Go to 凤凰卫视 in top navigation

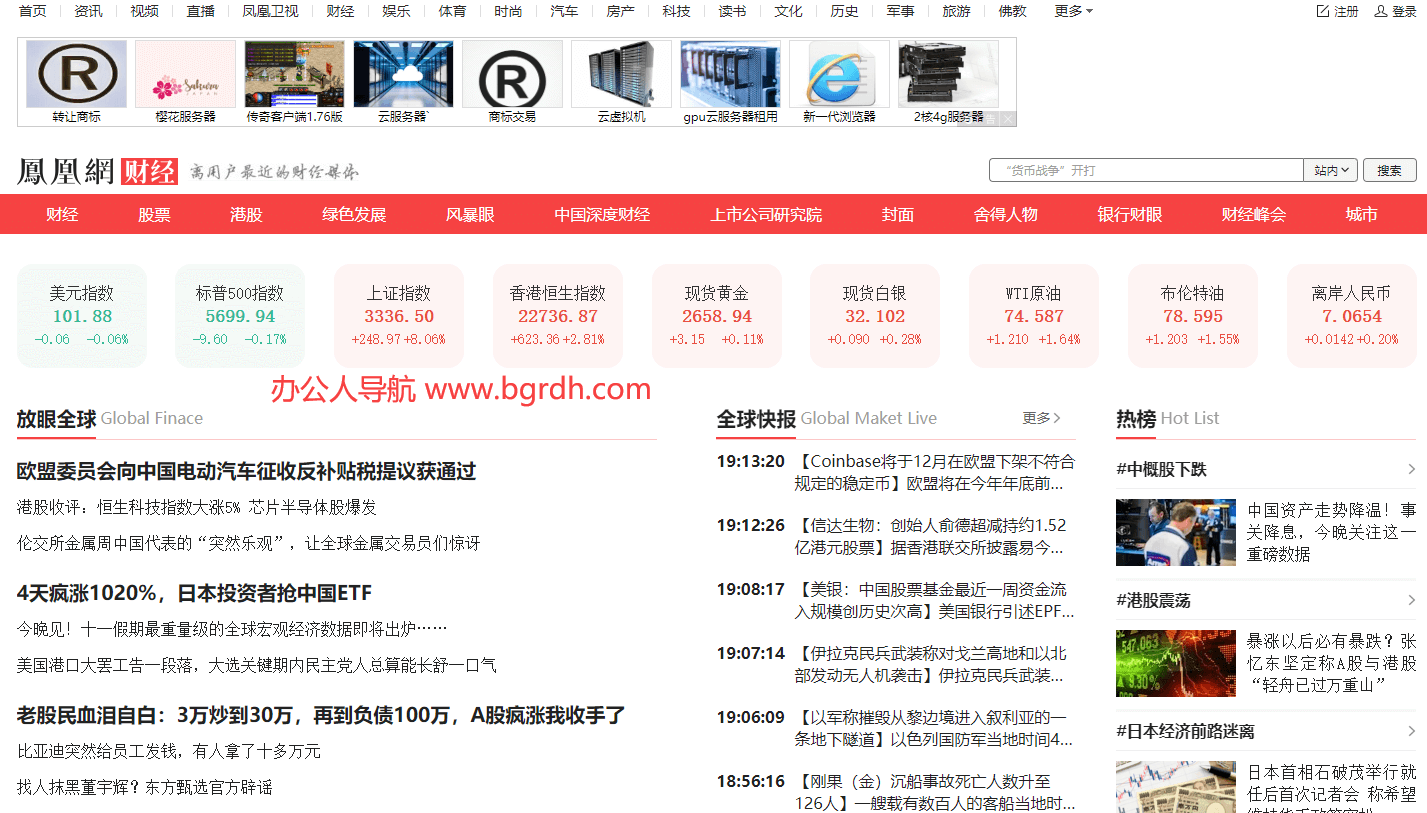(x=270, y=11)
